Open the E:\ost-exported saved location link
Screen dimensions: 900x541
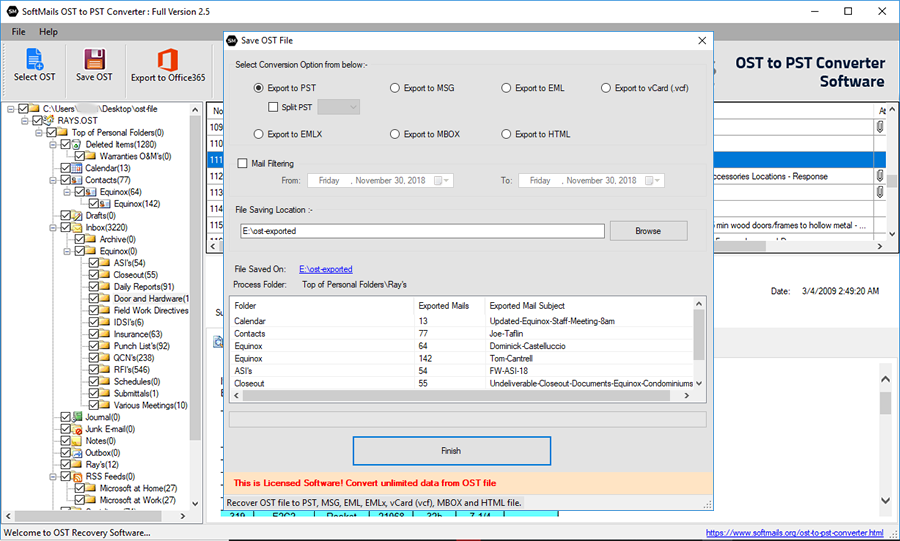click(x=325, y=269)
